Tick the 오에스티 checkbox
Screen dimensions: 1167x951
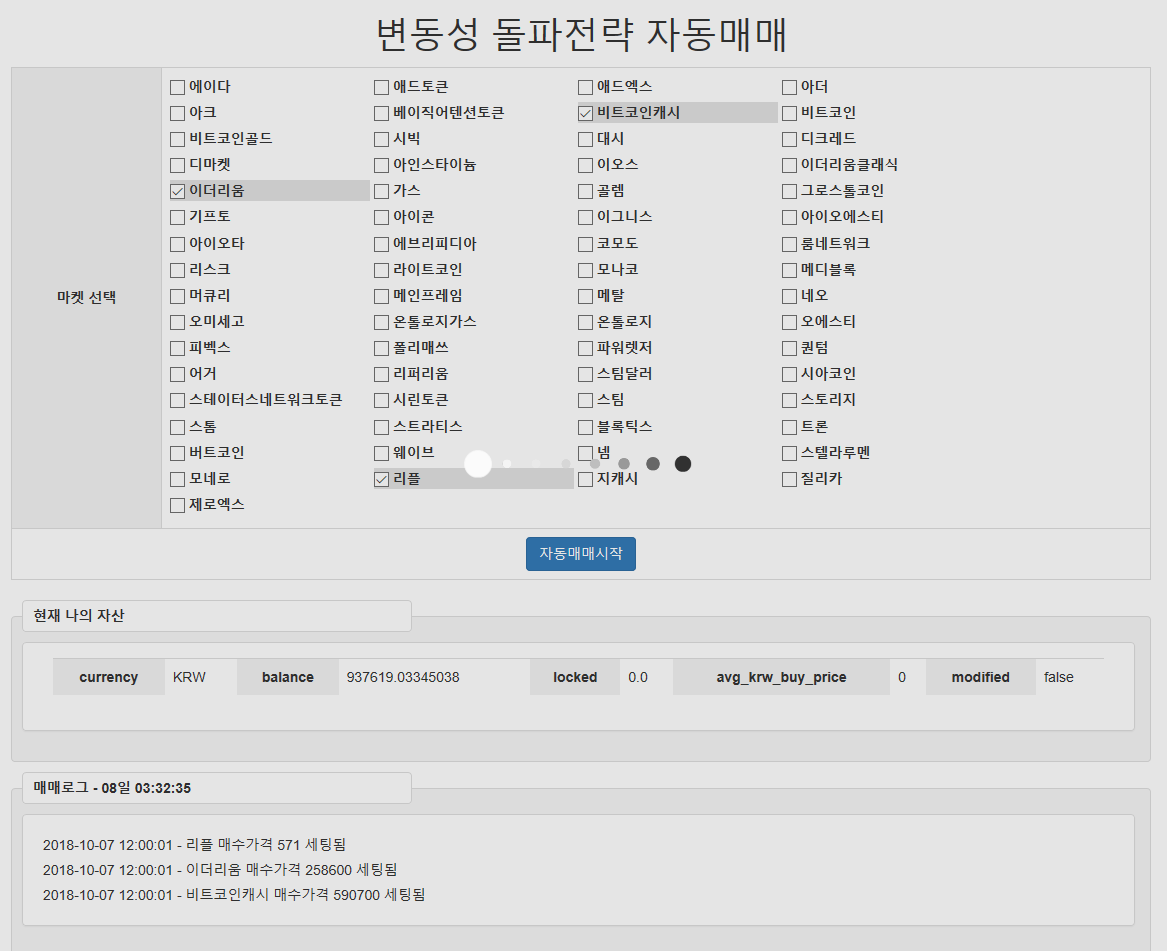point(789,322)
